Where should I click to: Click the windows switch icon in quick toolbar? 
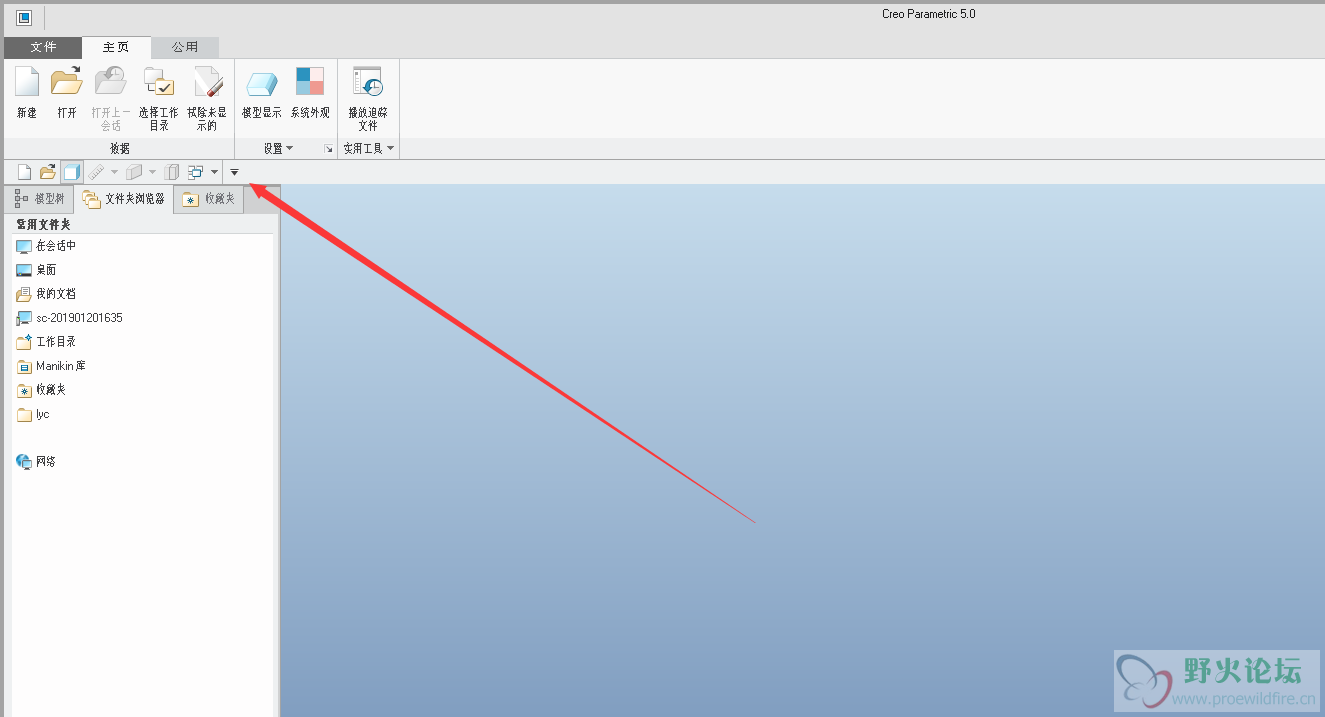click(x=196, y=172)
